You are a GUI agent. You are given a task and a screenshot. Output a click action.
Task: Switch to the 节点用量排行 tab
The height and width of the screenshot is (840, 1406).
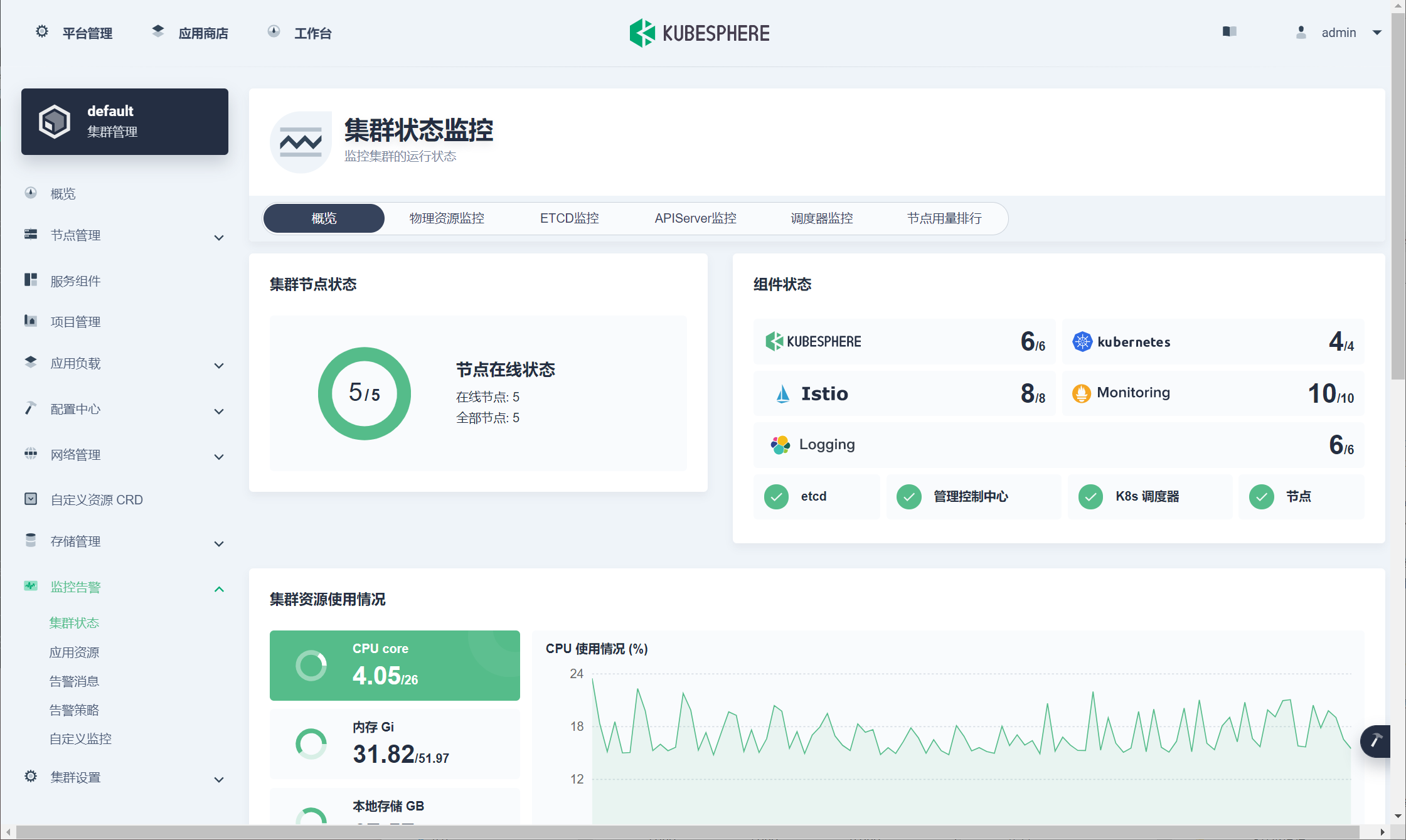[x=944, y=218]
